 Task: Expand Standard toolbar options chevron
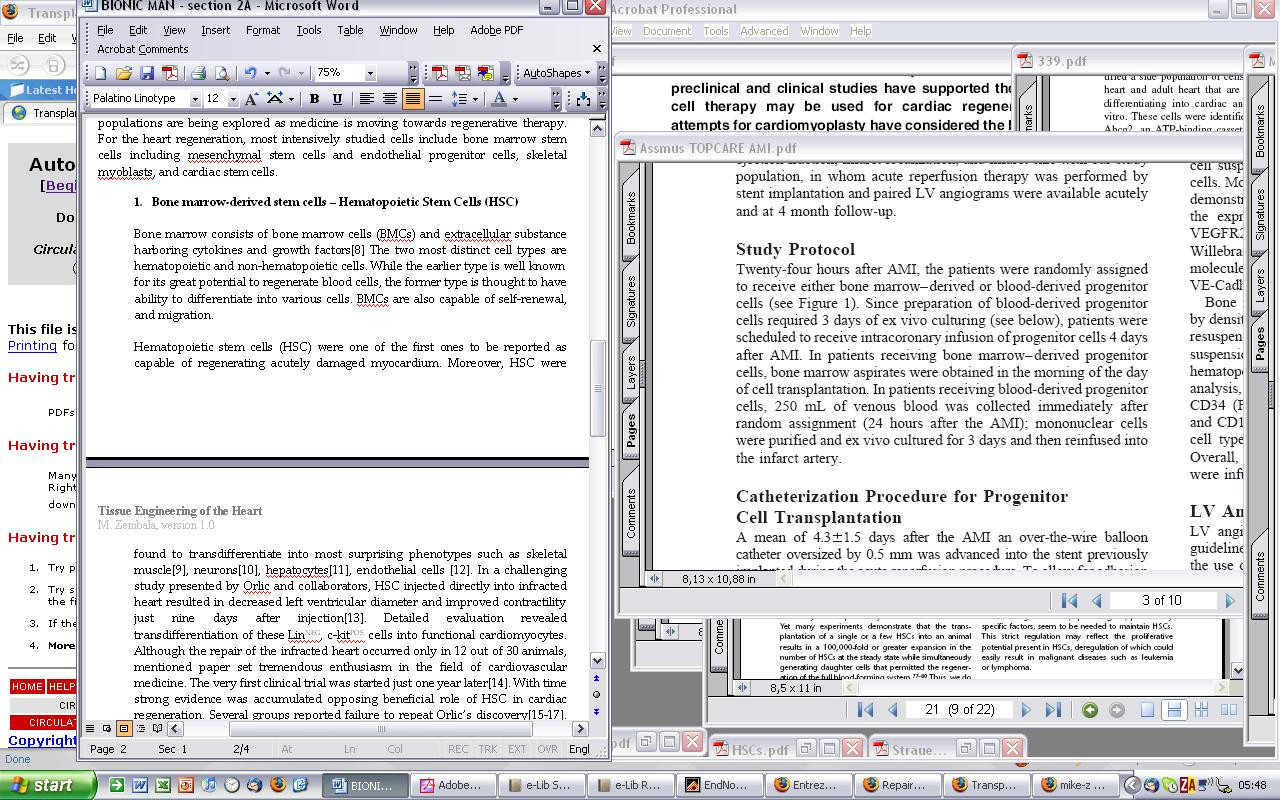pos(413,73)
